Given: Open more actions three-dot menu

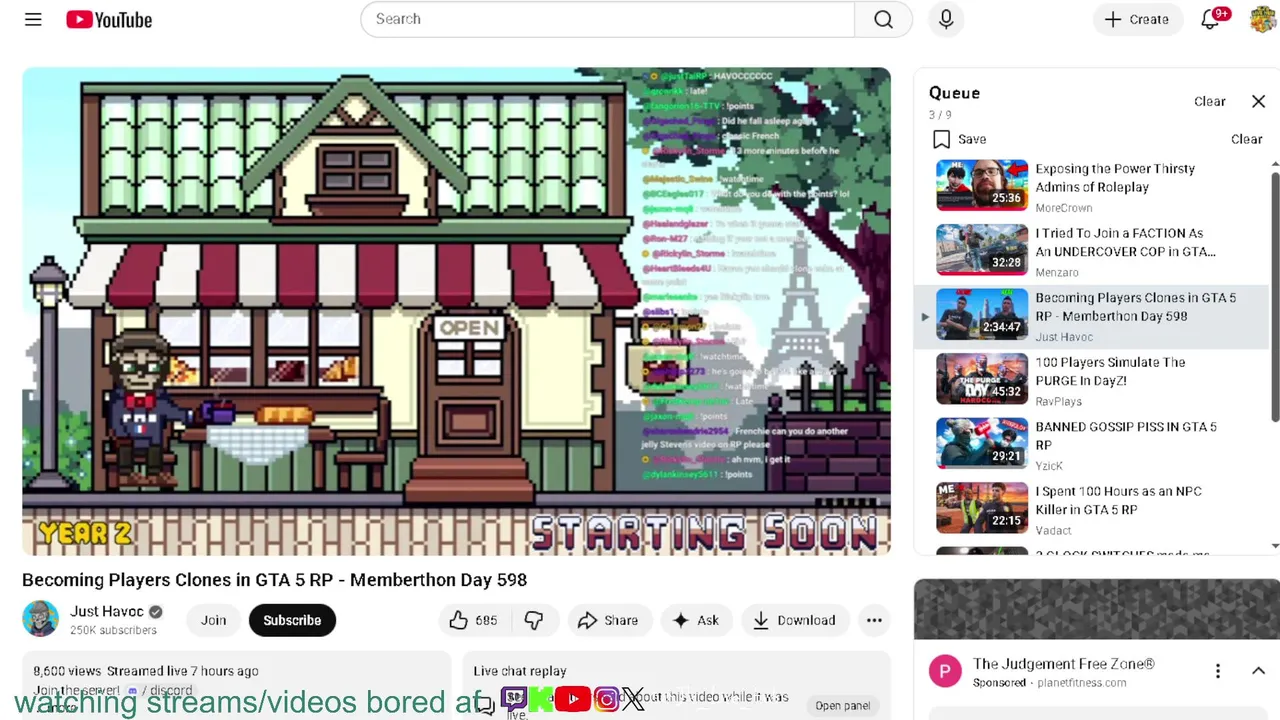Looking at the screenshot, I should coord(874,620).
